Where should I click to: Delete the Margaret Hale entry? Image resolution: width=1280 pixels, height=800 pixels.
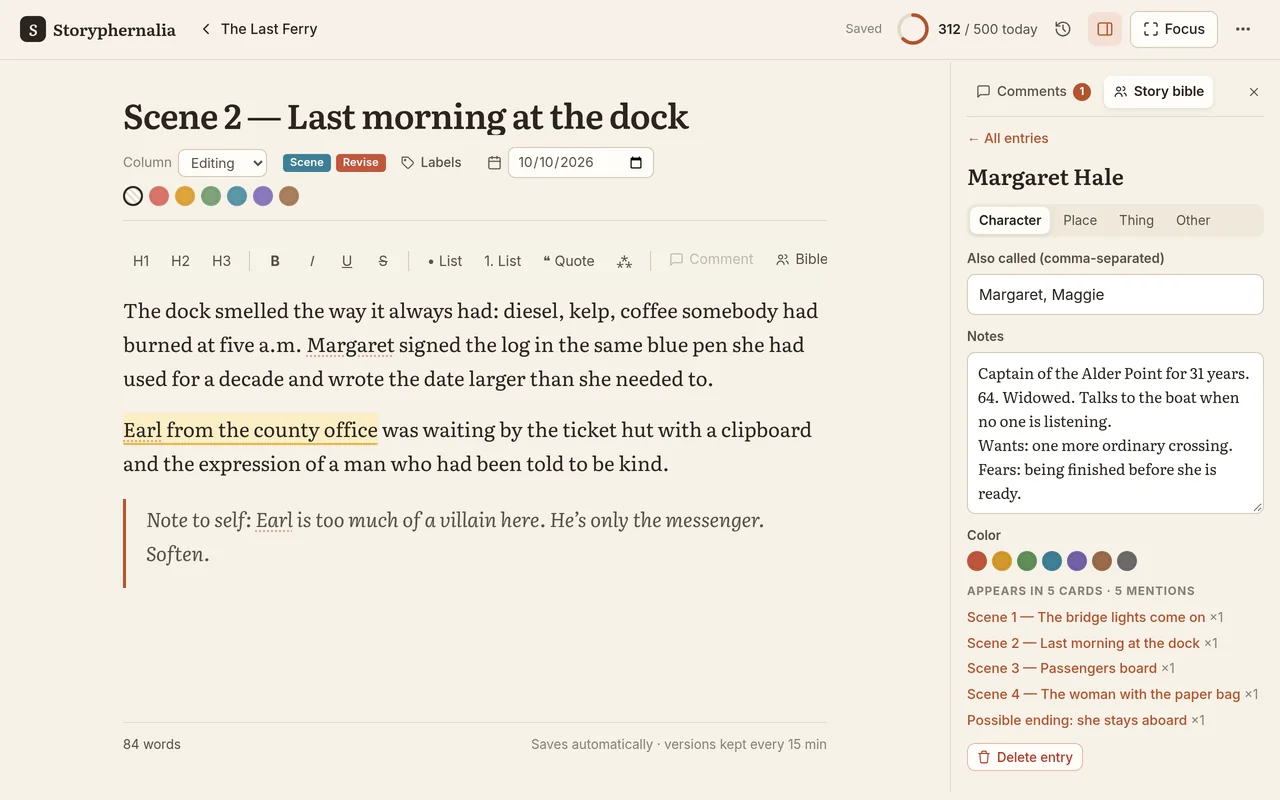[1025, 757]
